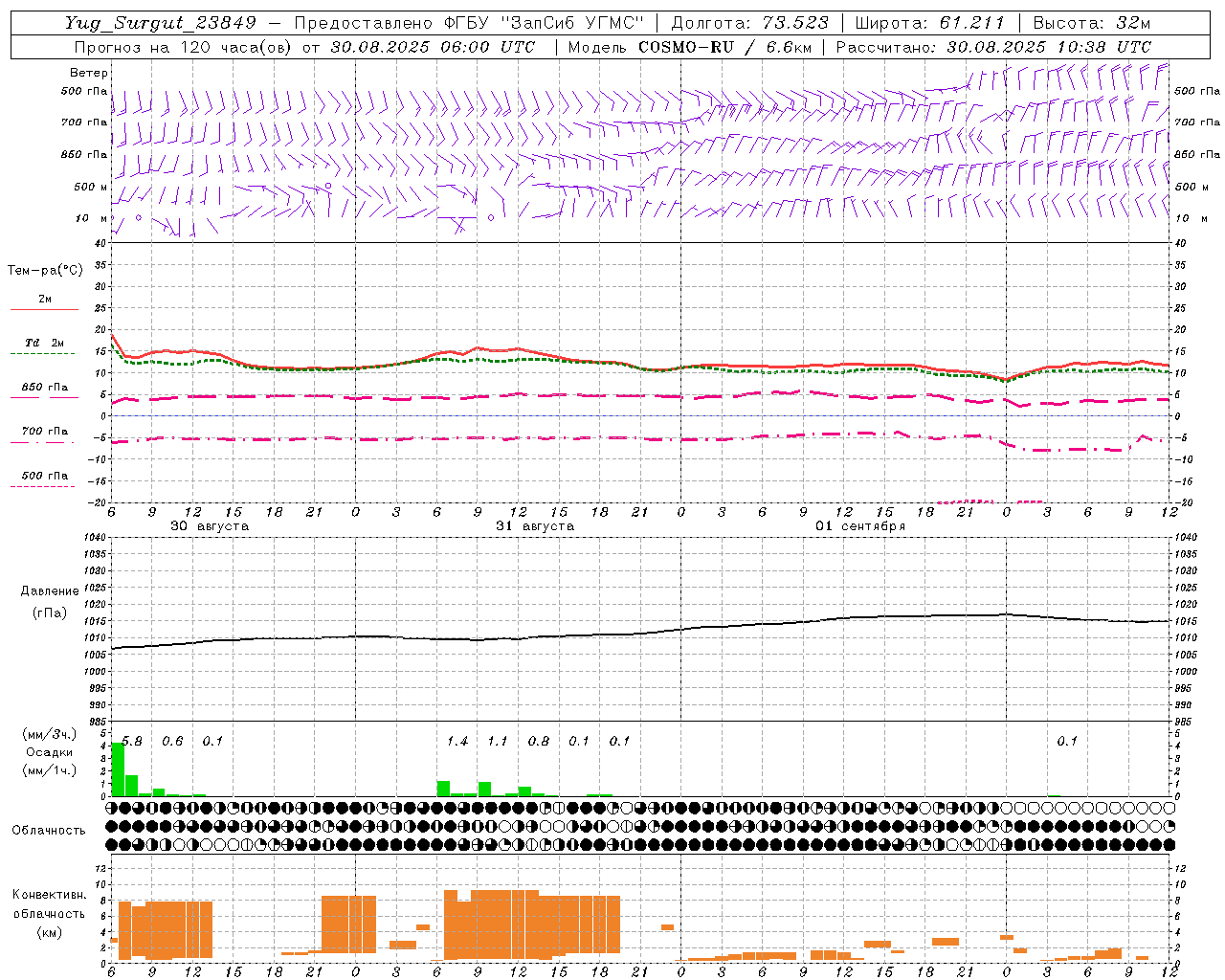The width and height of the screenshot is (1225, 980).
Task: Click the Осадки precipitation label
Action: pos(49,752)
